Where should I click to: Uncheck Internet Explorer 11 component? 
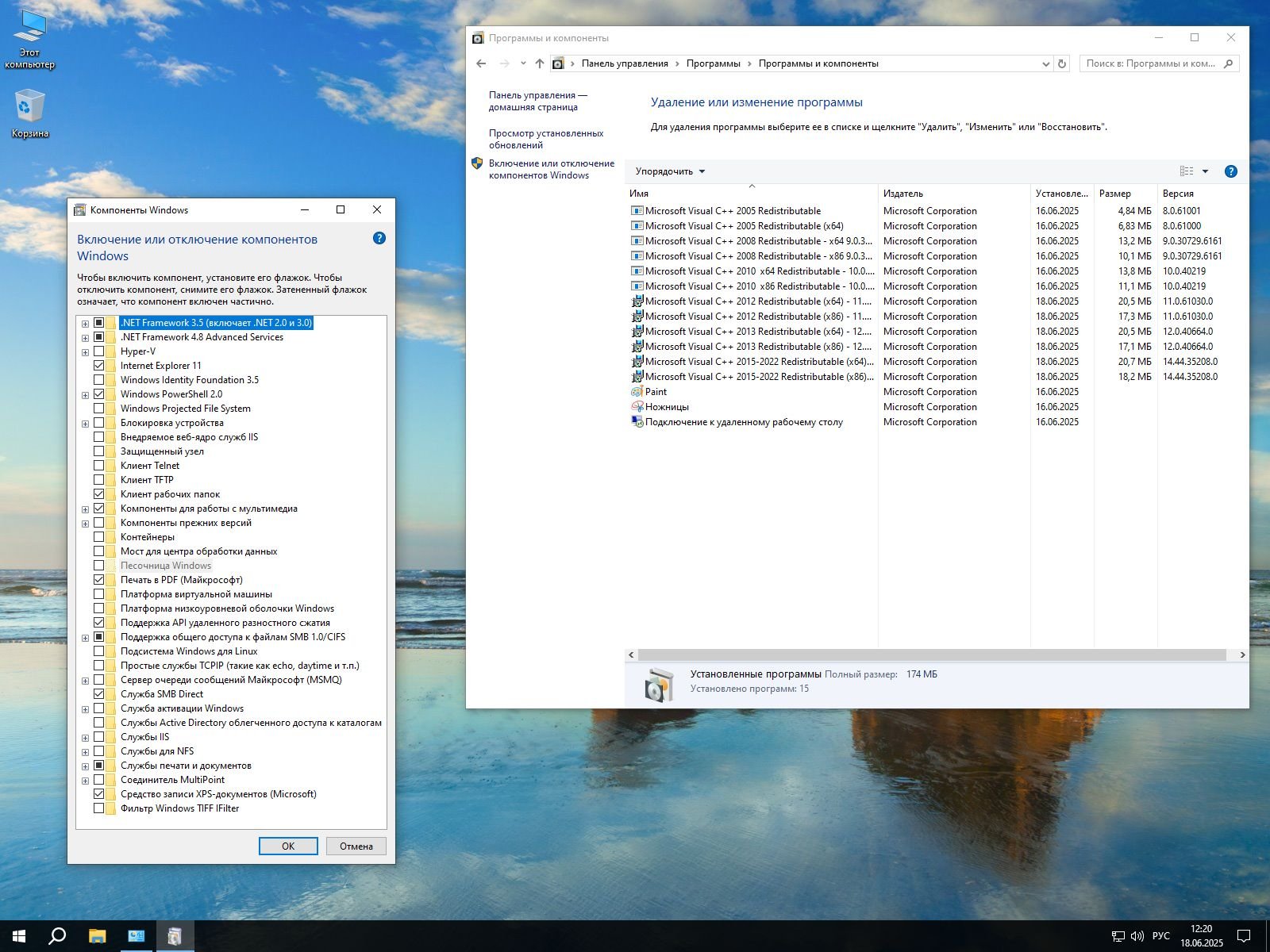tap(99, 366)
